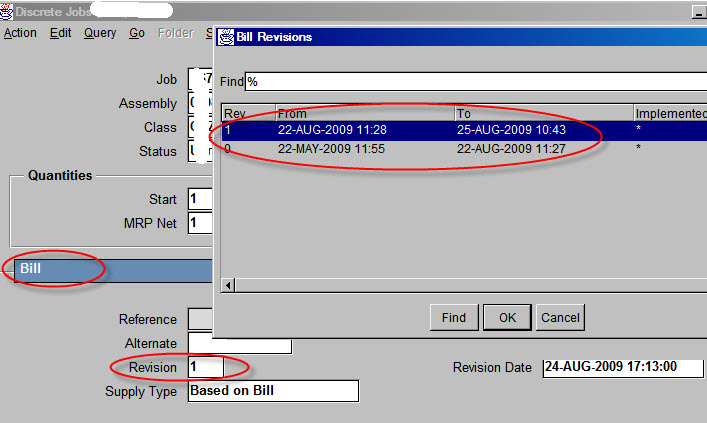Click the Revision field showing 1
The height and width of the screenshot is (423, 707).
coord(206,367)
